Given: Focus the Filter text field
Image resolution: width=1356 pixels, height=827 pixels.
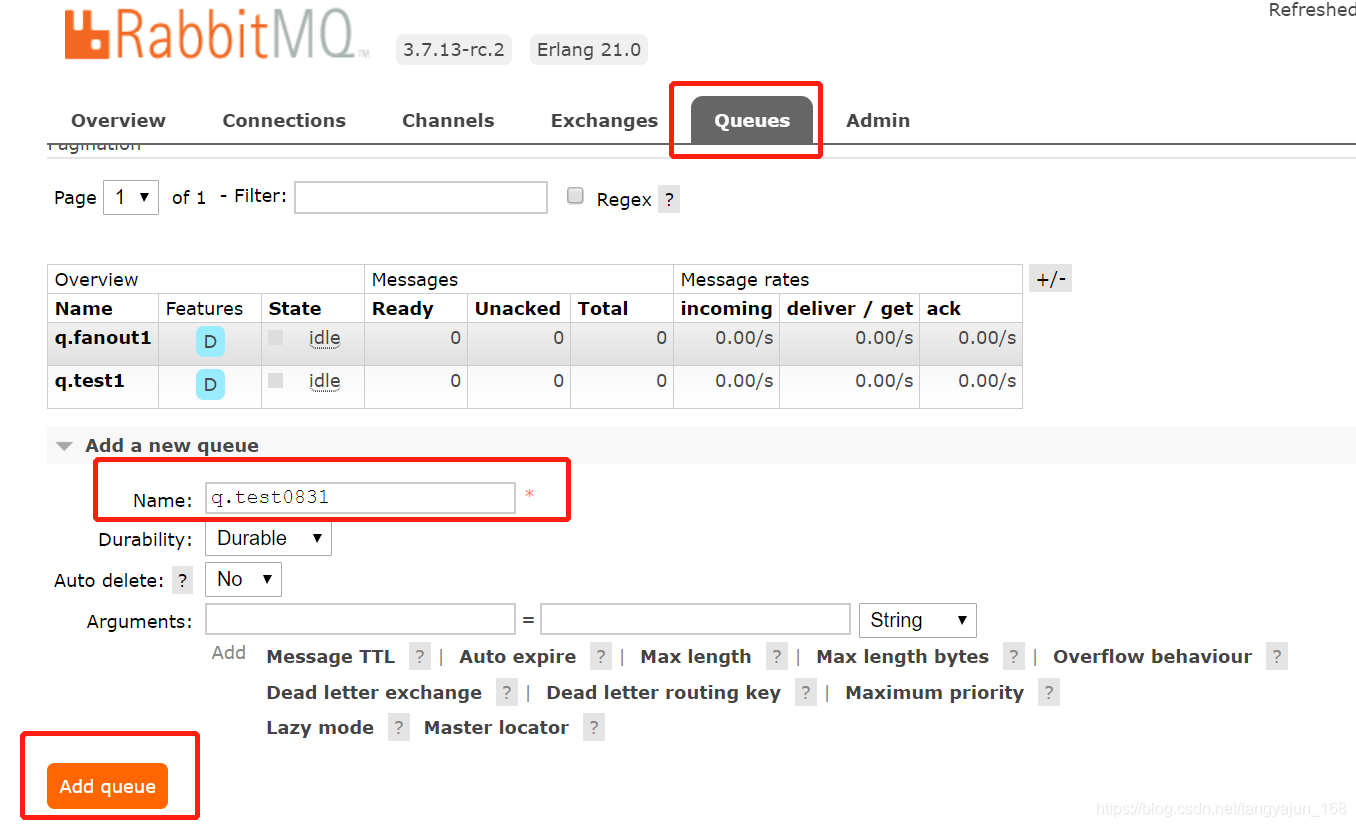Looking at the screenshot, I should coord(421,197).
